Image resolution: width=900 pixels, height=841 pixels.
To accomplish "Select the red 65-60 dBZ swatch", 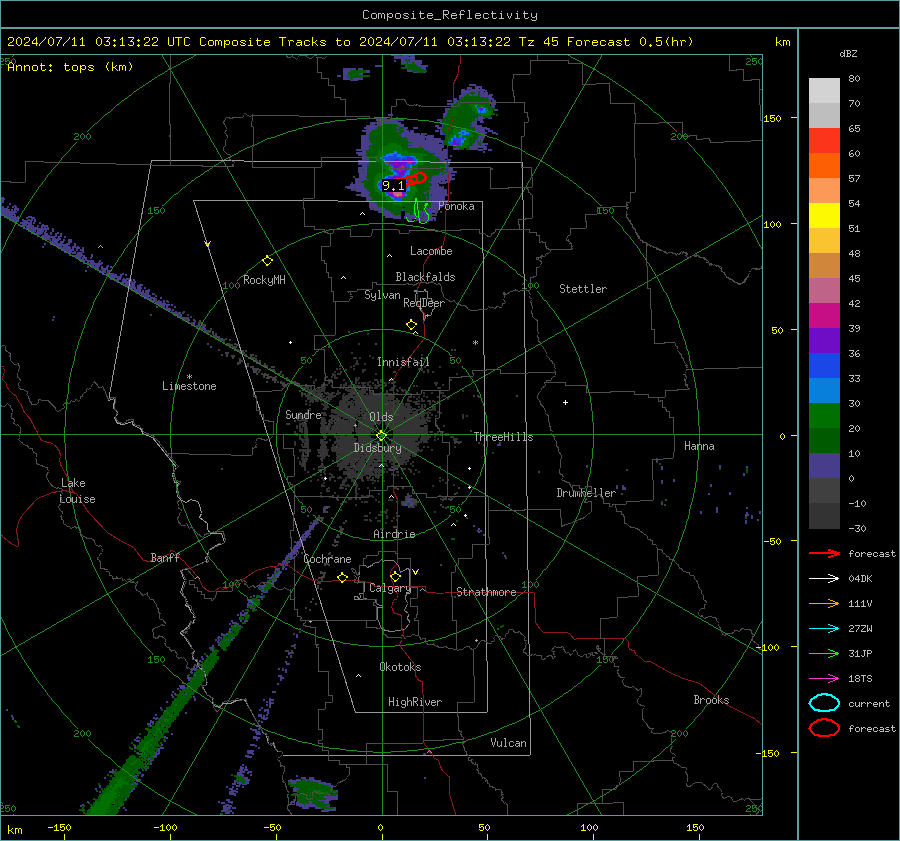I will (x=824, y=141).
